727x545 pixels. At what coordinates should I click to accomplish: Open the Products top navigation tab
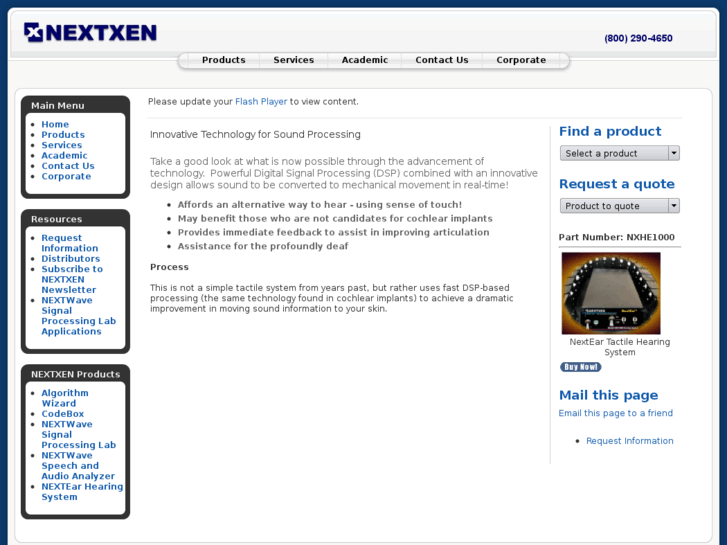(223, 60)
